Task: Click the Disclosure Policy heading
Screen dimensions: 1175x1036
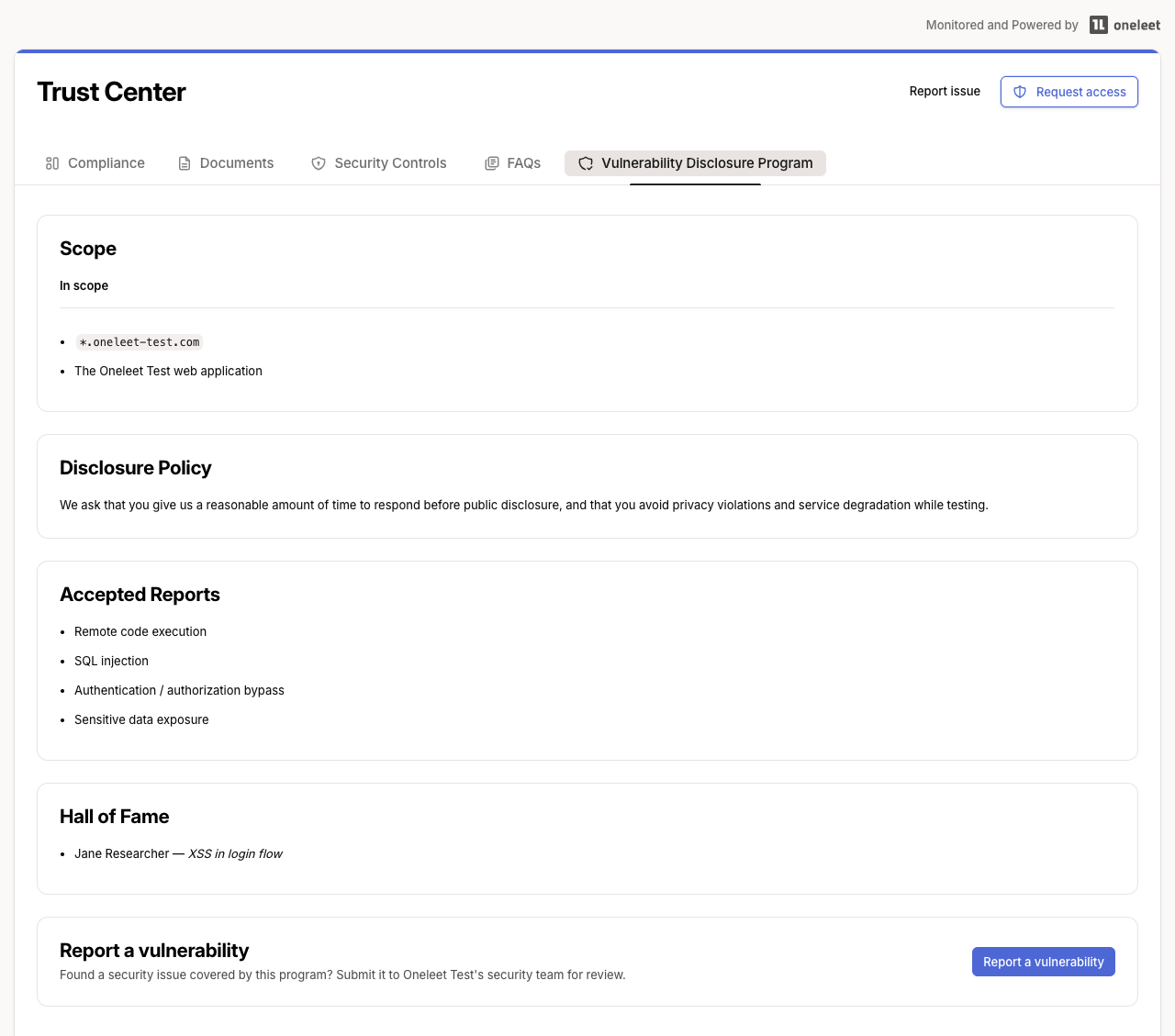Action: [x=136, y=468]
